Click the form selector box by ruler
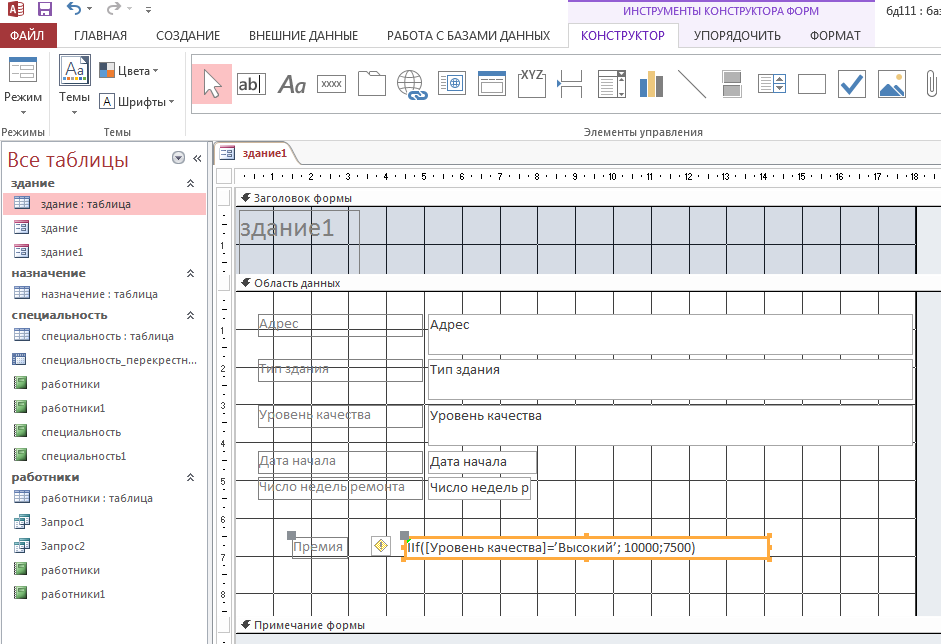Viewport: 941px width, 644px height. [224, 176]
